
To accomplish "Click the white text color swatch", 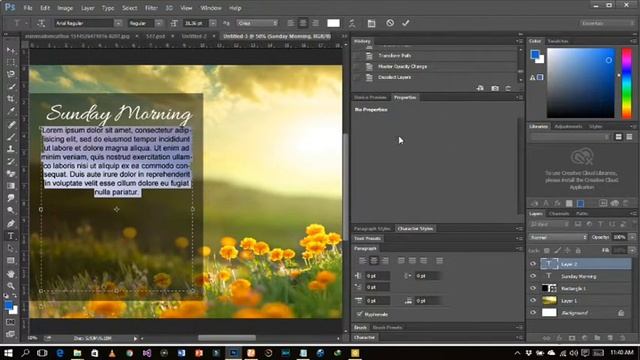I will (x=333, y=23).
